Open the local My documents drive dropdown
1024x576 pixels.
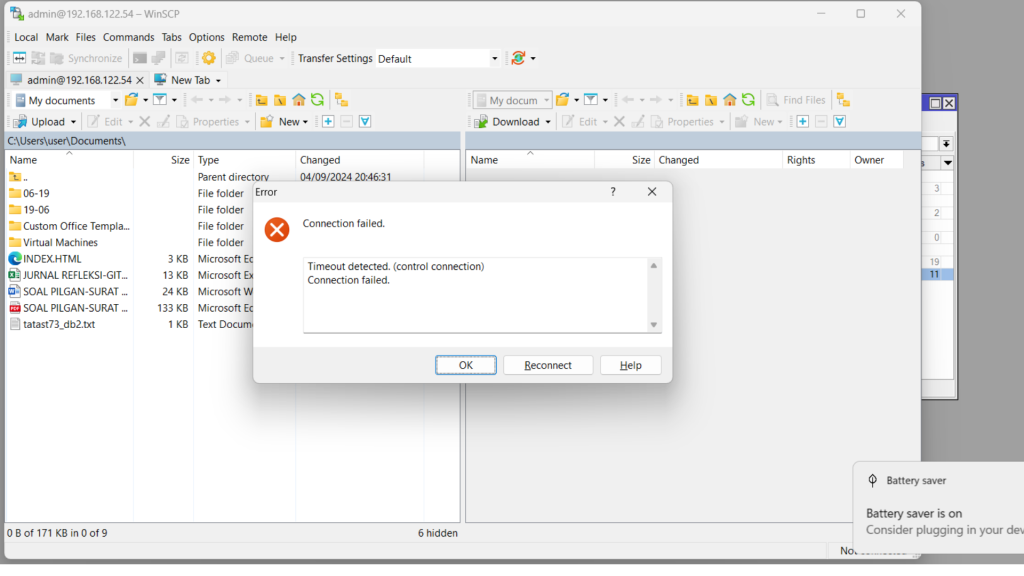coord(115,100)
